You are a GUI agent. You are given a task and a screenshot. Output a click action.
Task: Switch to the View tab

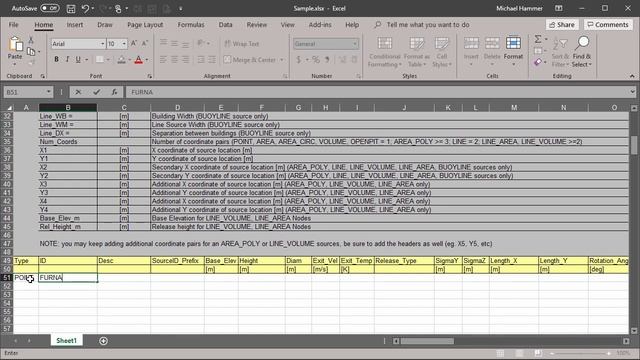[x=287, y=25]
